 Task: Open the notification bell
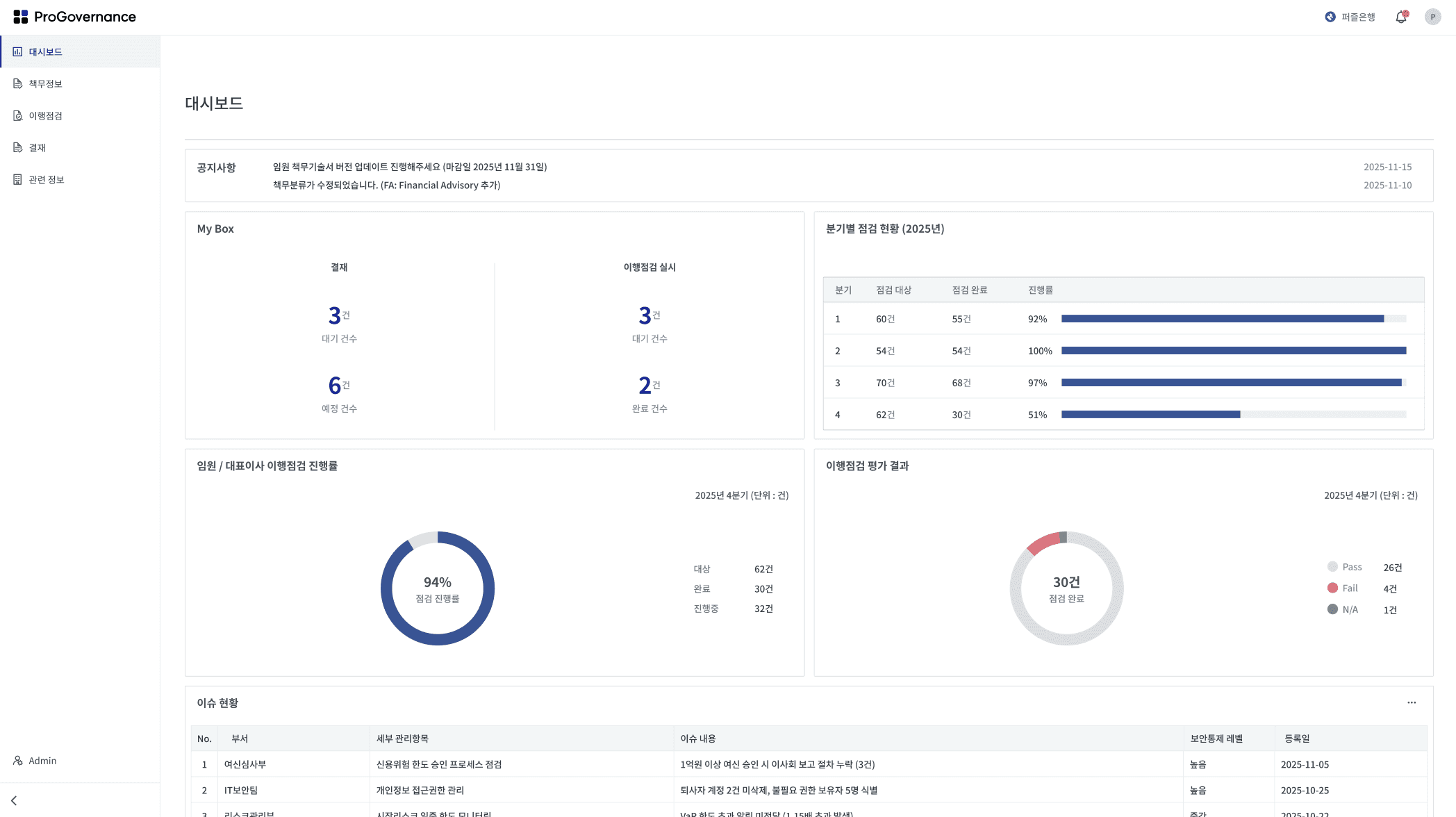point(1400,17)
